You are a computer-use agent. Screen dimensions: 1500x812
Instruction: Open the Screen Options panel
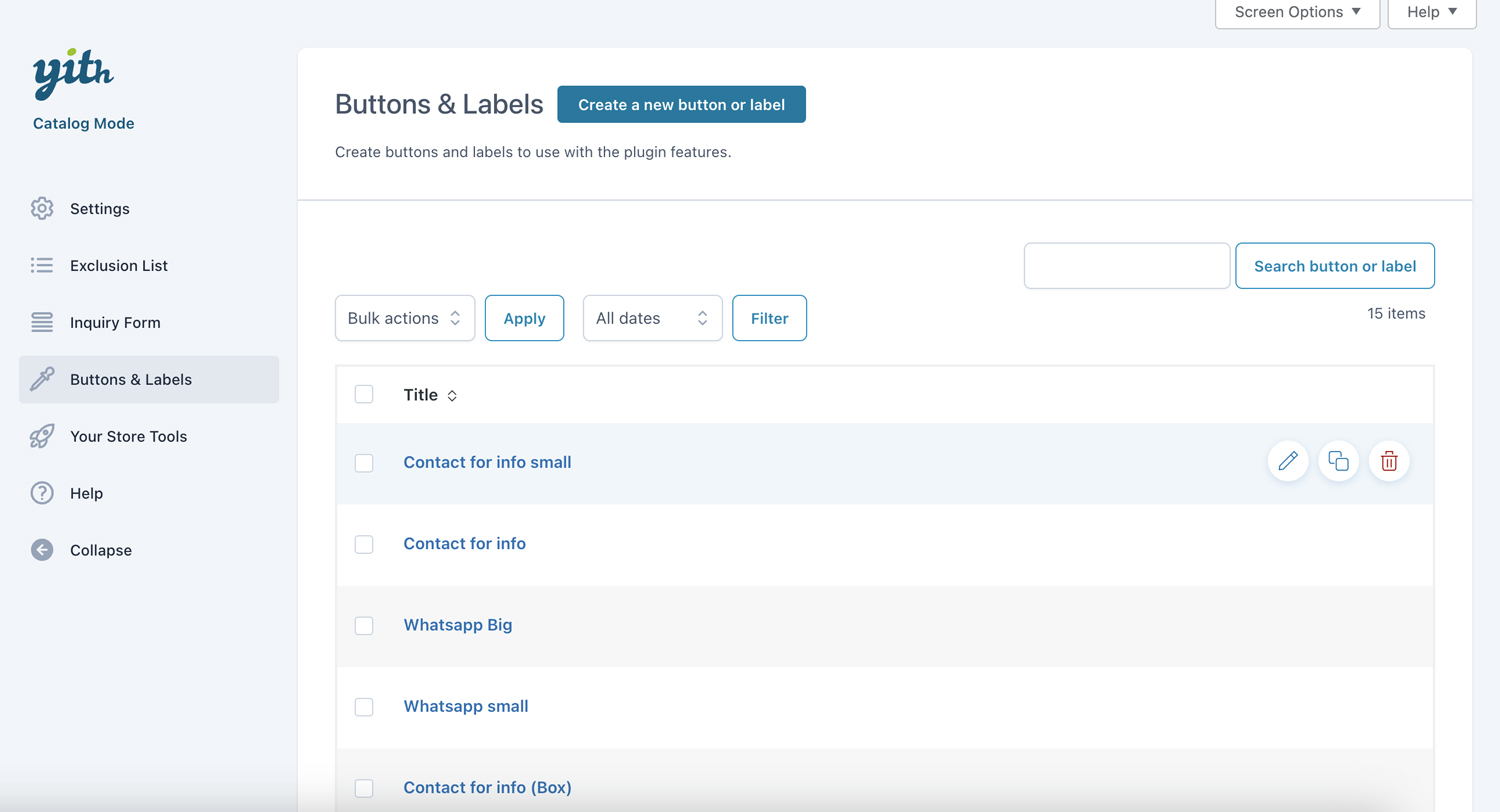[1297, 12]
